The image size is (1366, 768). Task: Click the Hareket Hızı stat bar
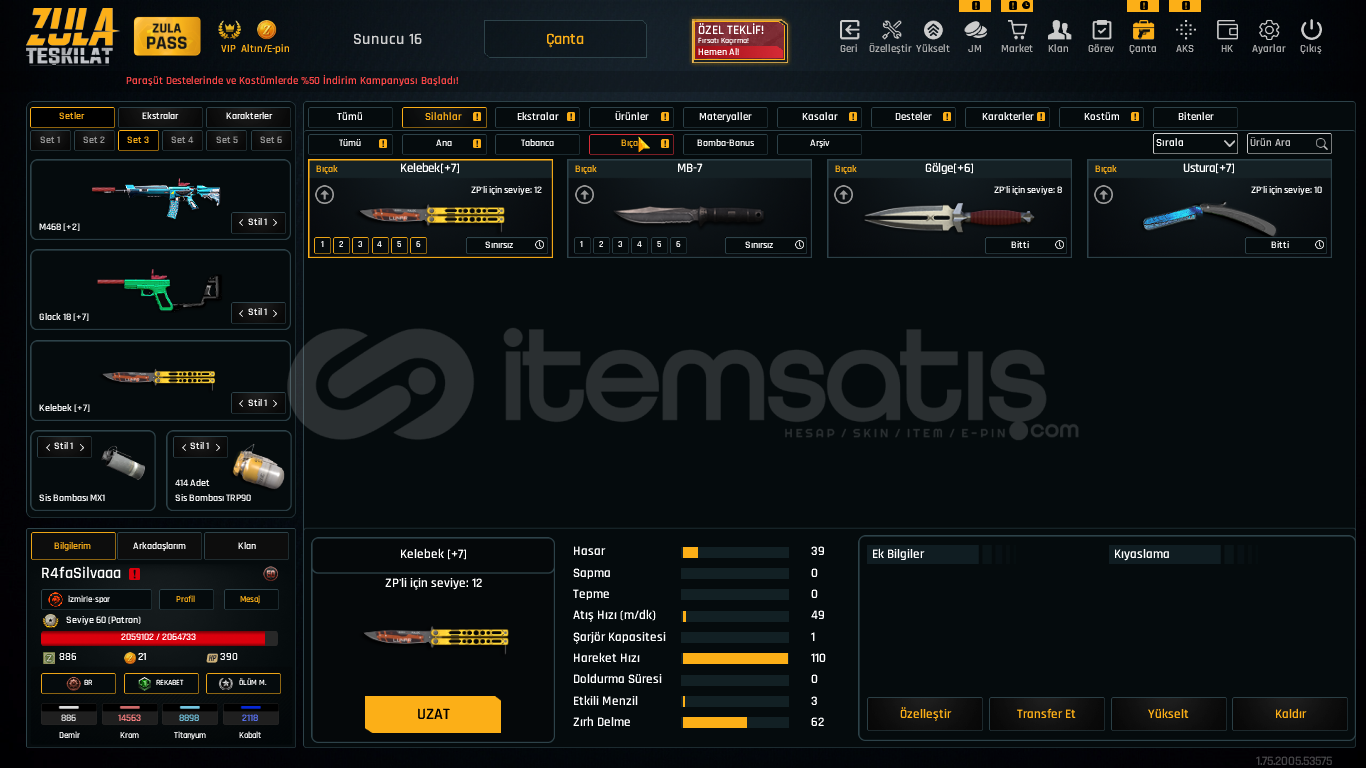[735, 658]
